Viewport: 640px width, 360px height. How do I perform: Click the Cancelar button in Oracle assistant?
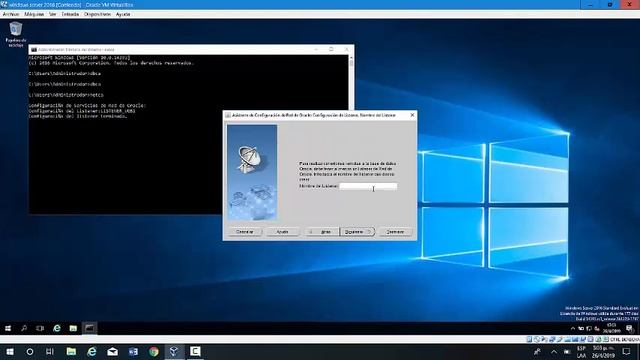(x=245, y=232)
